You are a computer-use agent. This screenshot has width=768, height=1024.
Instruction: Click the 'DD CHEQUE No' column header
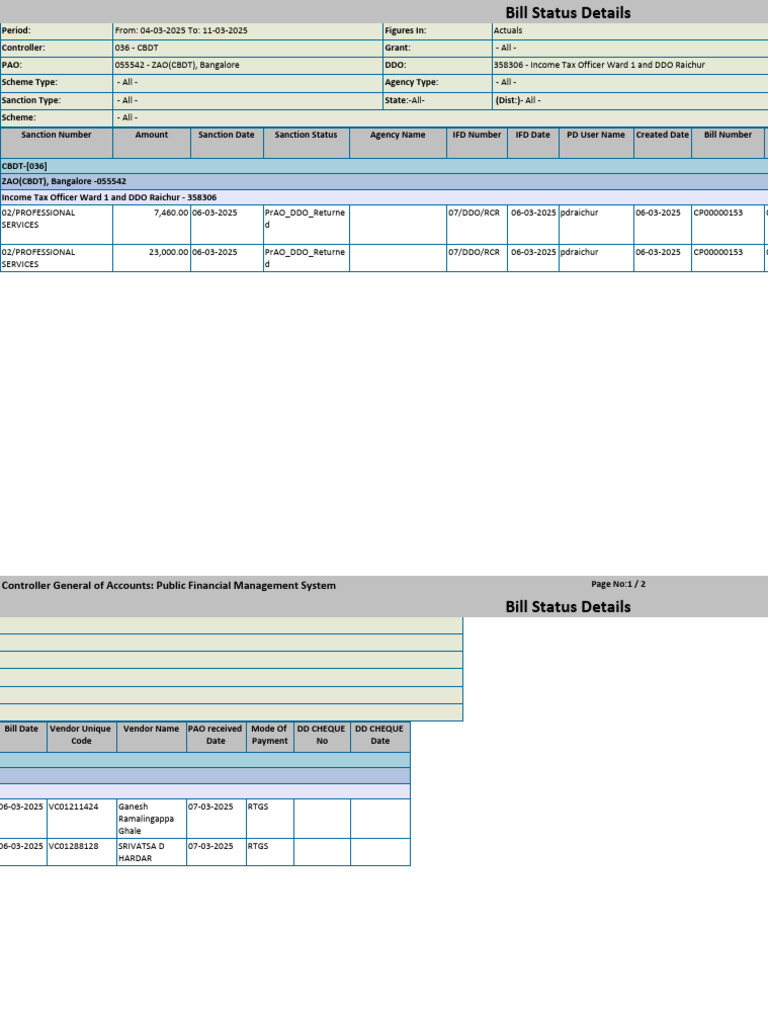321,735
